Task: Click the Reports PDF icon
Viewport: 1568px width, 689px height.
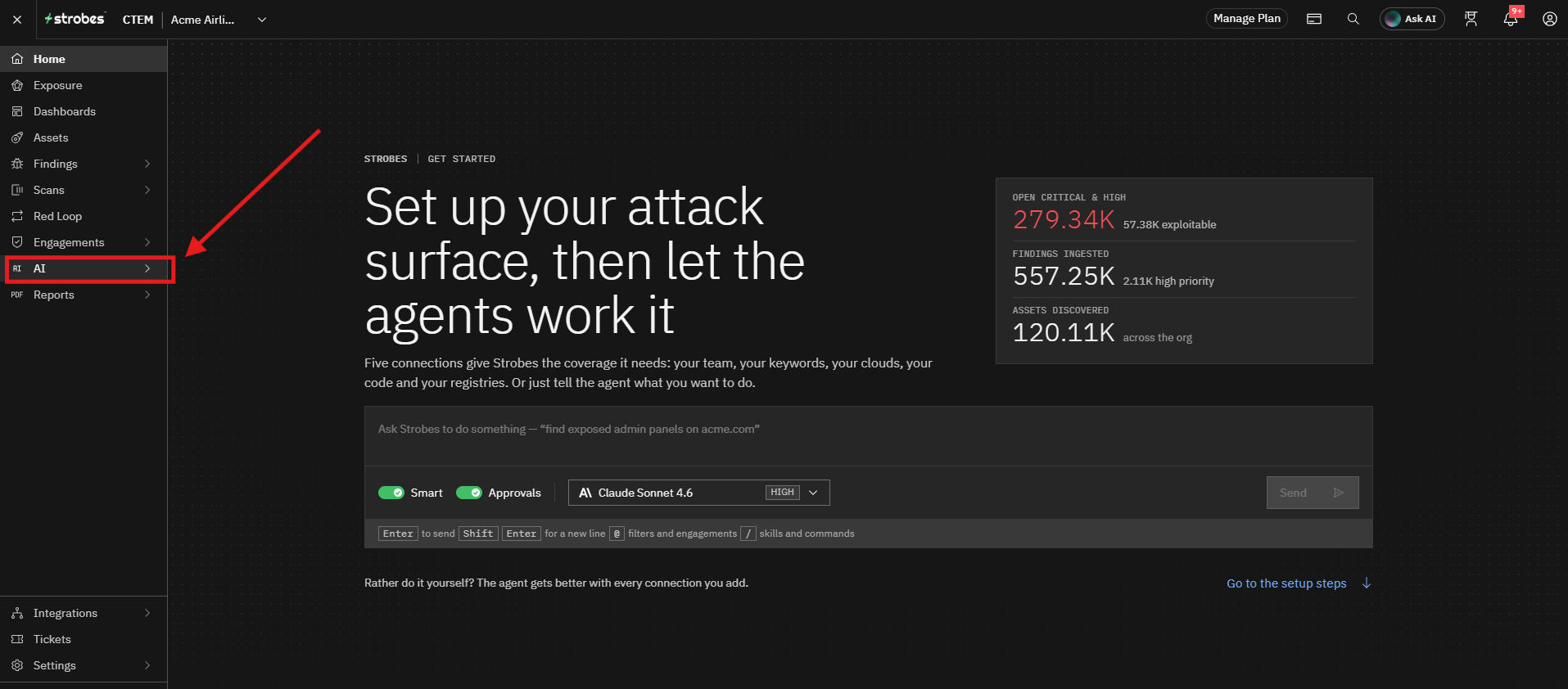Action: click(x=17, y=295)
